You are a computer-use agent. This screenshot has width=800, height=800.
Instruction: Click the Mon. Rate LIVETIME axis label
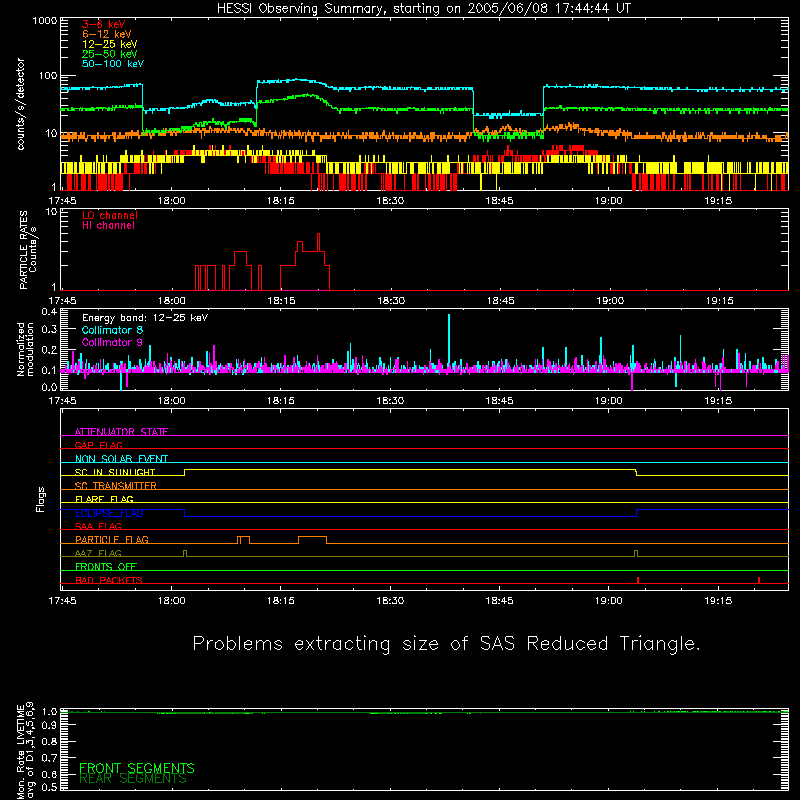pyautogui.click(x=26, y=750)
